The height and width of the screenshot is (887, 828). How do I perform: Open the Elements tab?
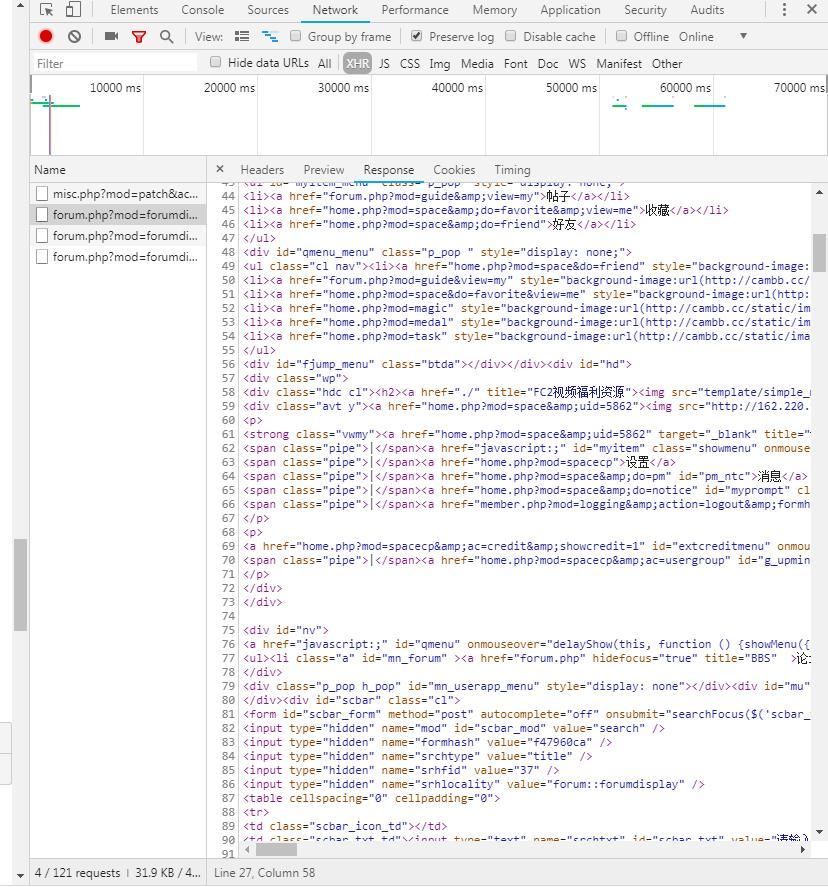[x=134, y=10]
